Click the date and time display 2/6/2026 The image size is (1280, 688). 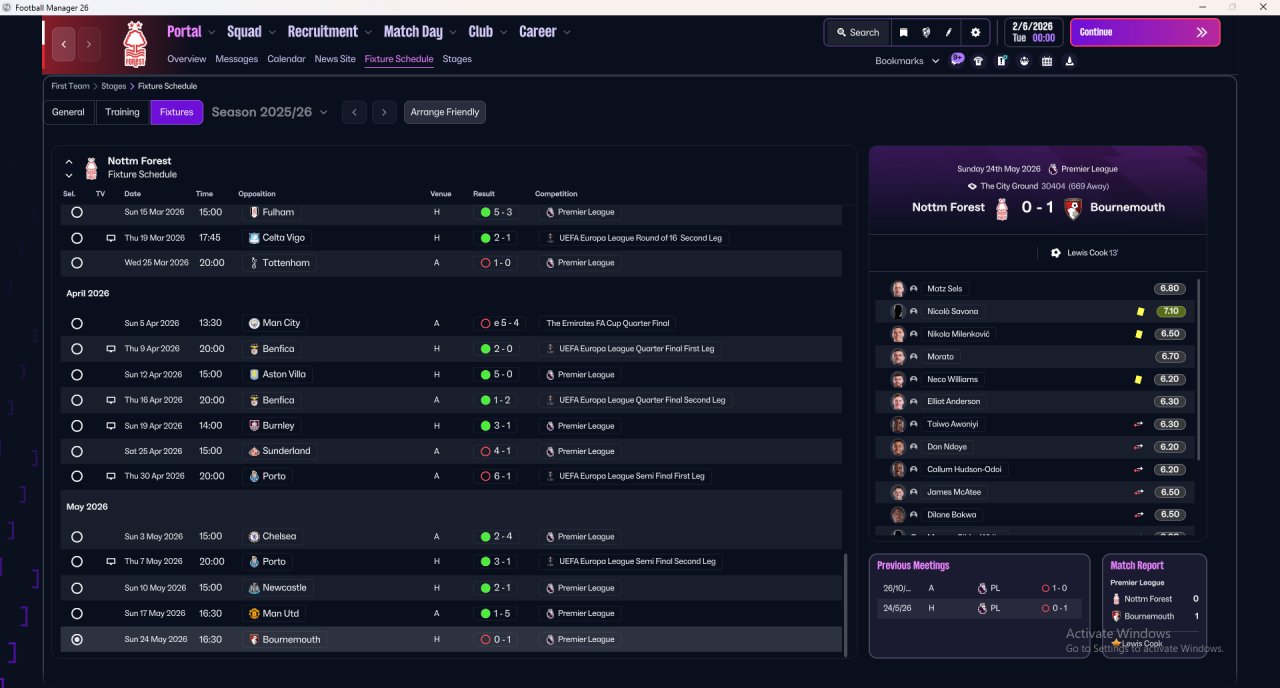[x=1033, y=32]
